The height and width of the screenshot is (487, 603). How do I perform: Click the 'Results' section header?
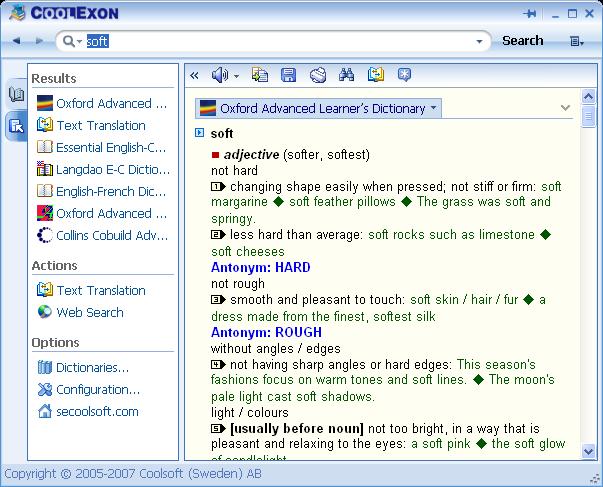coord(54,78)
